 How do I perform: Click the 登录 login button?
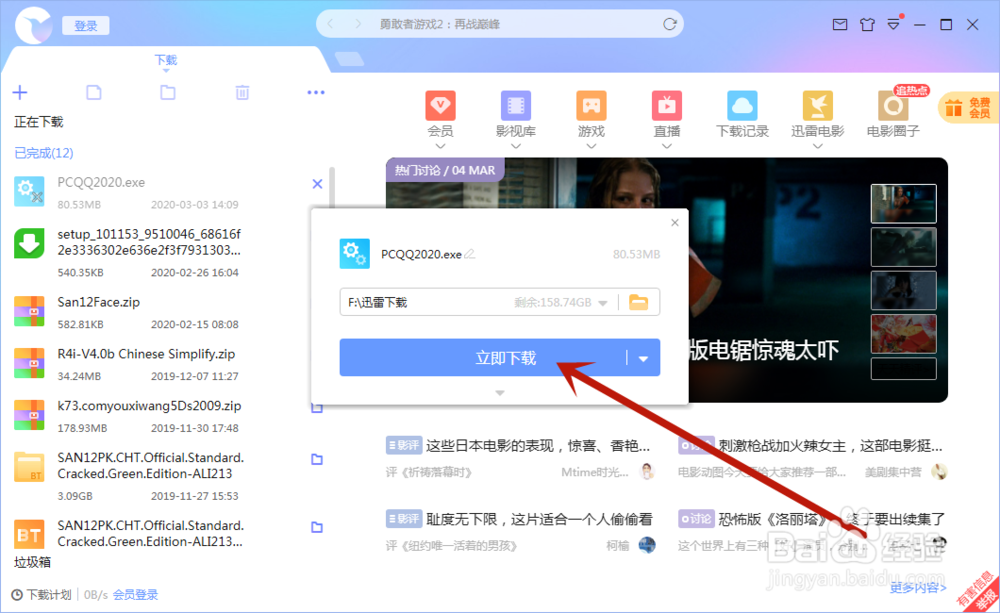tap(85, 26)
